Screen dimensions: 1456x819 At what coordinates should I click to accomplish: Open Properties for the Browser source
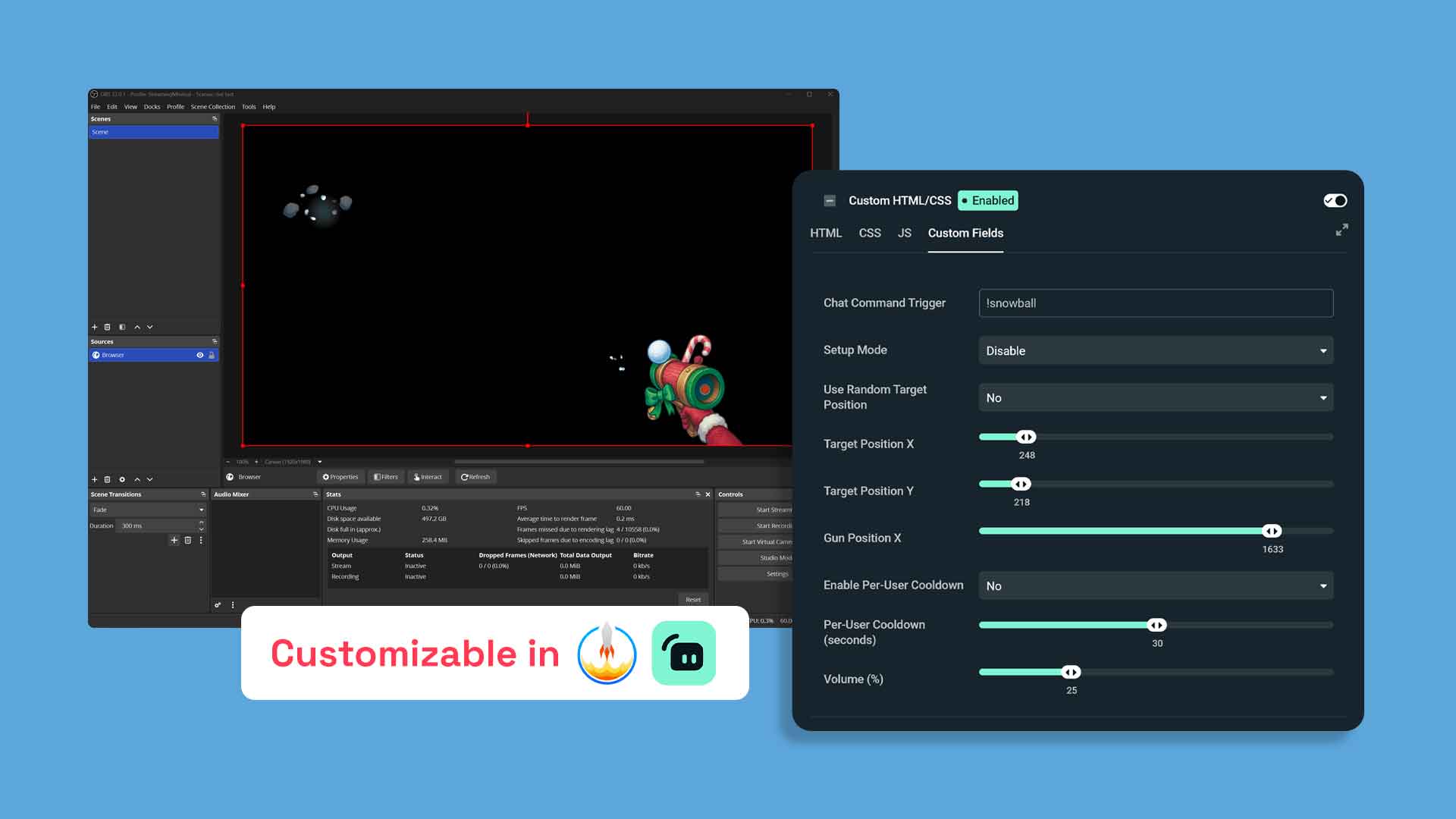click(340, 477)
